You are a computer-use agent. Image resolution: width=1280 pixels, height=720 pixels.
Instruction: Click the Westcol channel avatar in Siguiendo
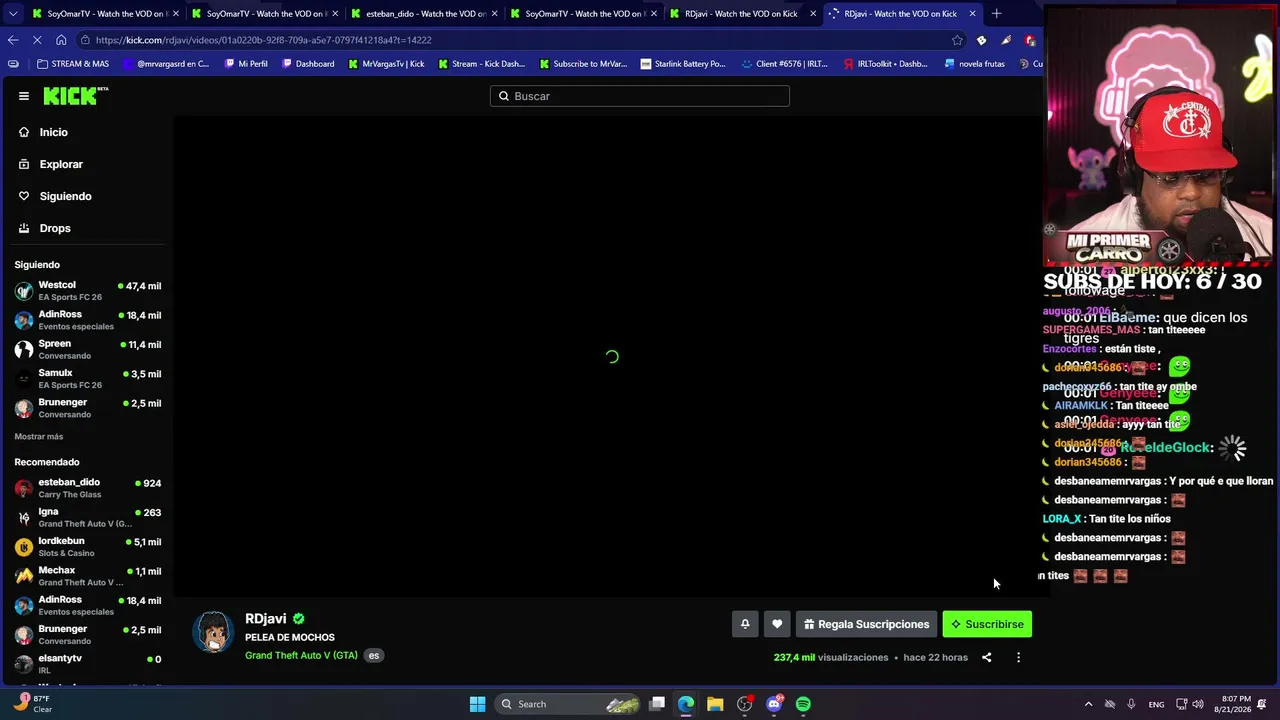[x=24, y=291]
